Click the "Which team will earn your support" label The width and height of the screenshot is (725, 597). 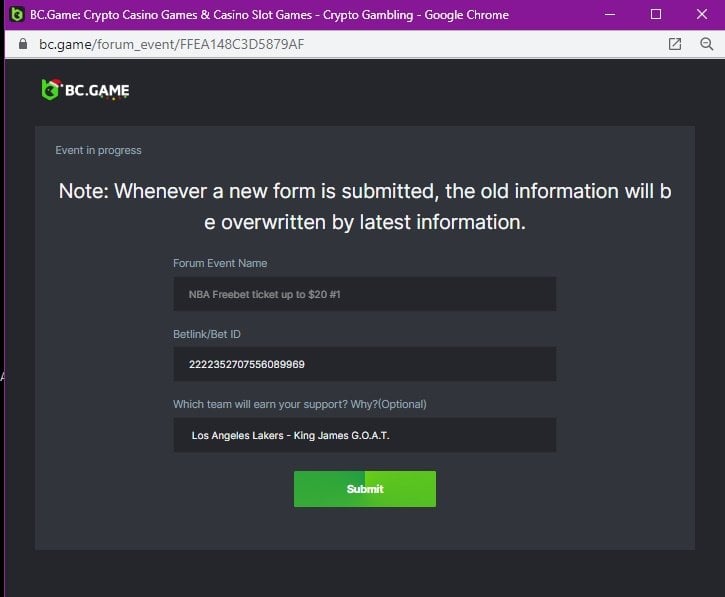[x=299, y=404]
